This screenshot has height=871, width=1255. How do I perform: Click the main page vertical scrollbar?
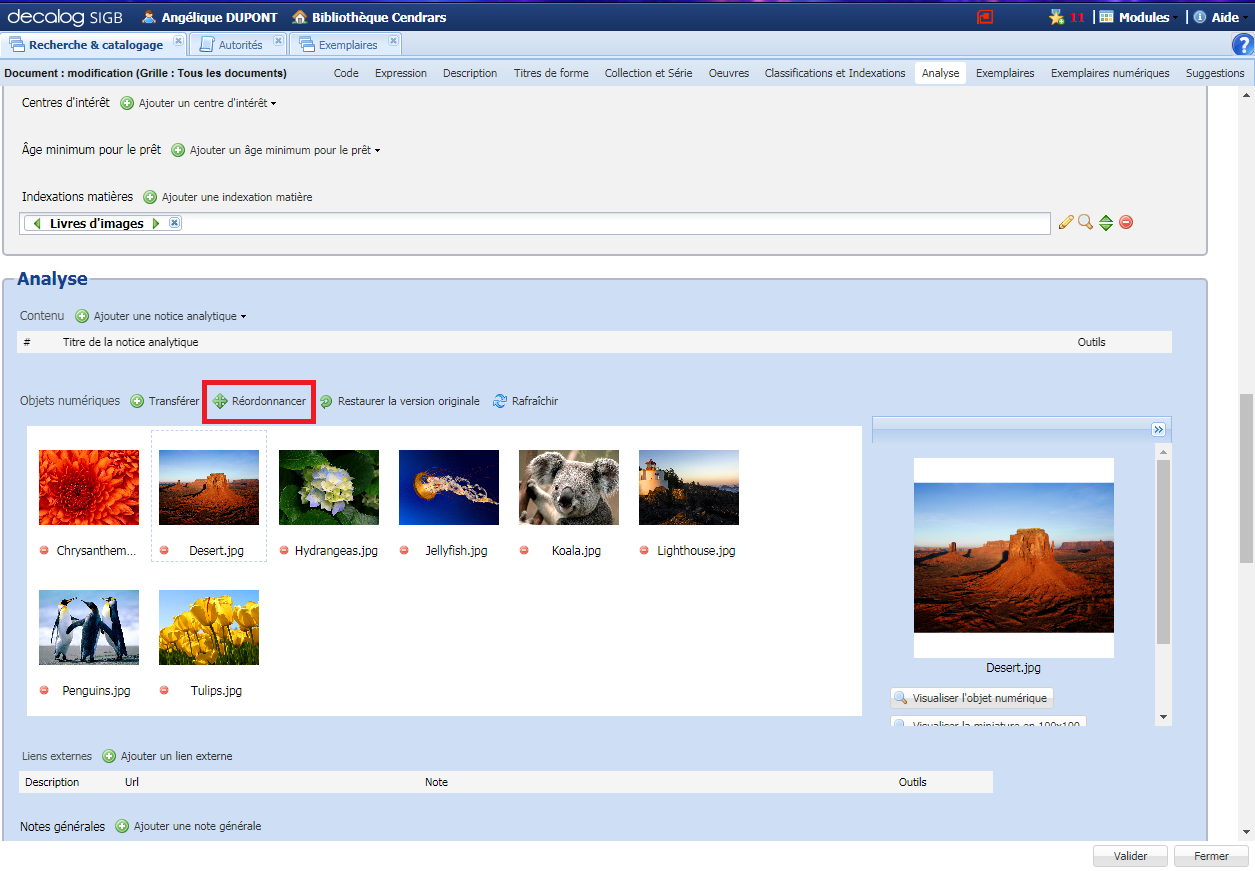1246,480
